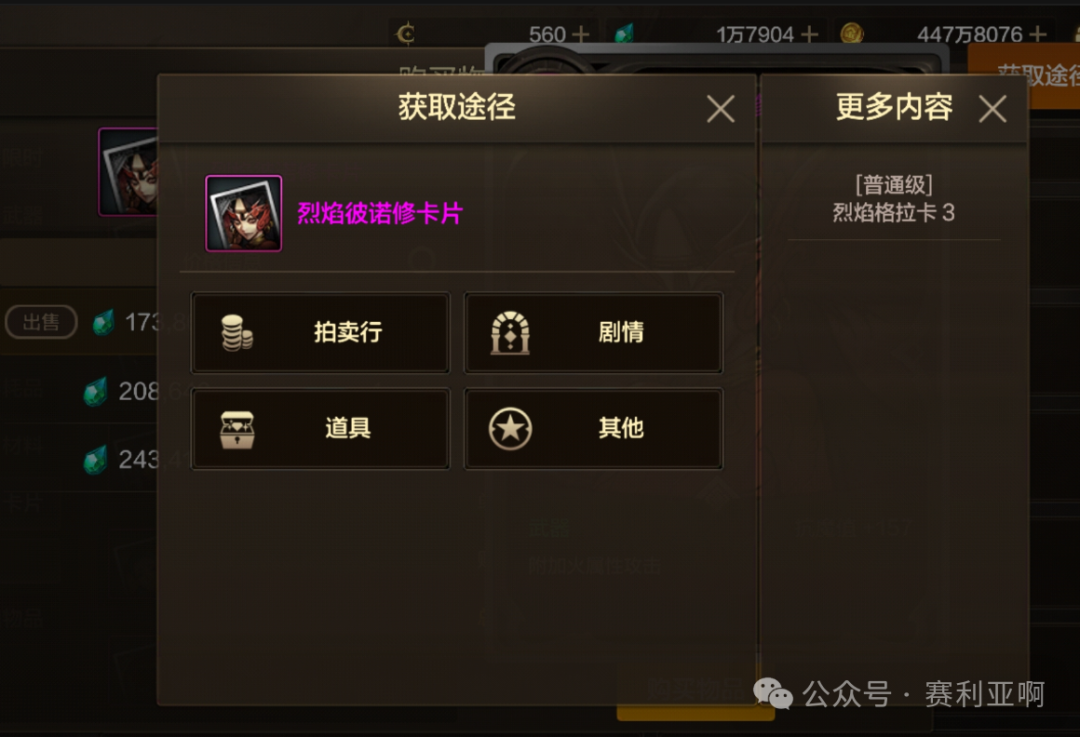Open the 道具 items source option
1080x737 pixels.
(320, 428)
